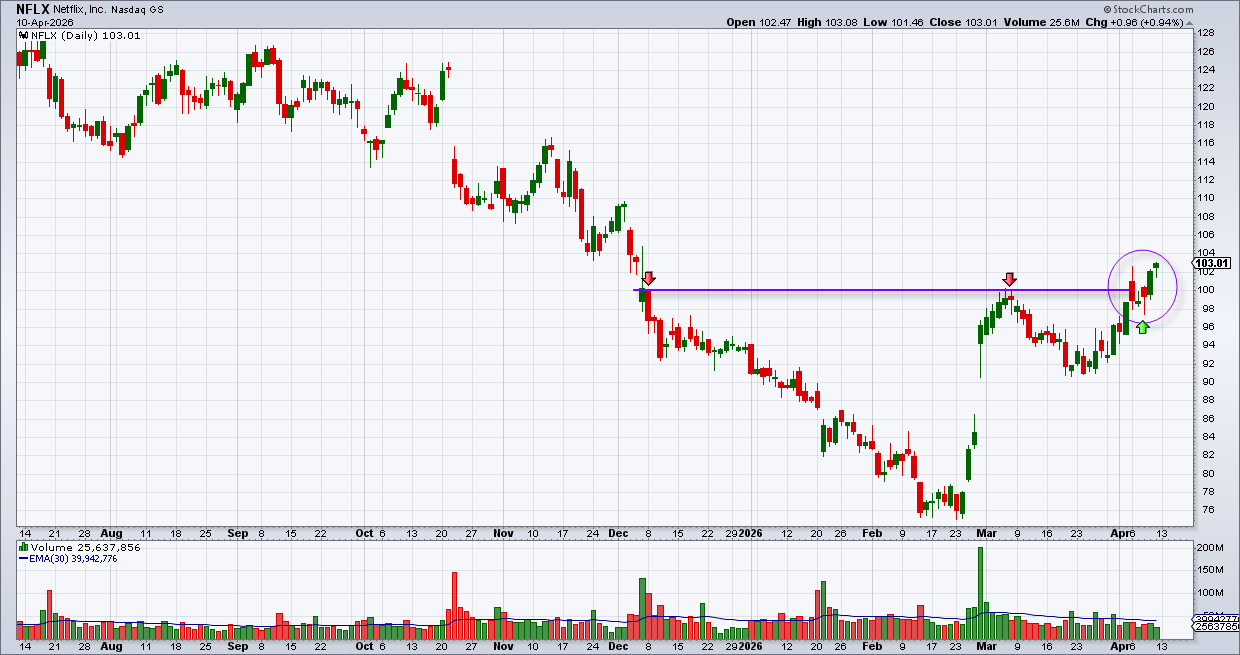The width and height of the screenshot is (1240, 655).
Task: Click the 128 price axis label
Action: coord(1206,33)
